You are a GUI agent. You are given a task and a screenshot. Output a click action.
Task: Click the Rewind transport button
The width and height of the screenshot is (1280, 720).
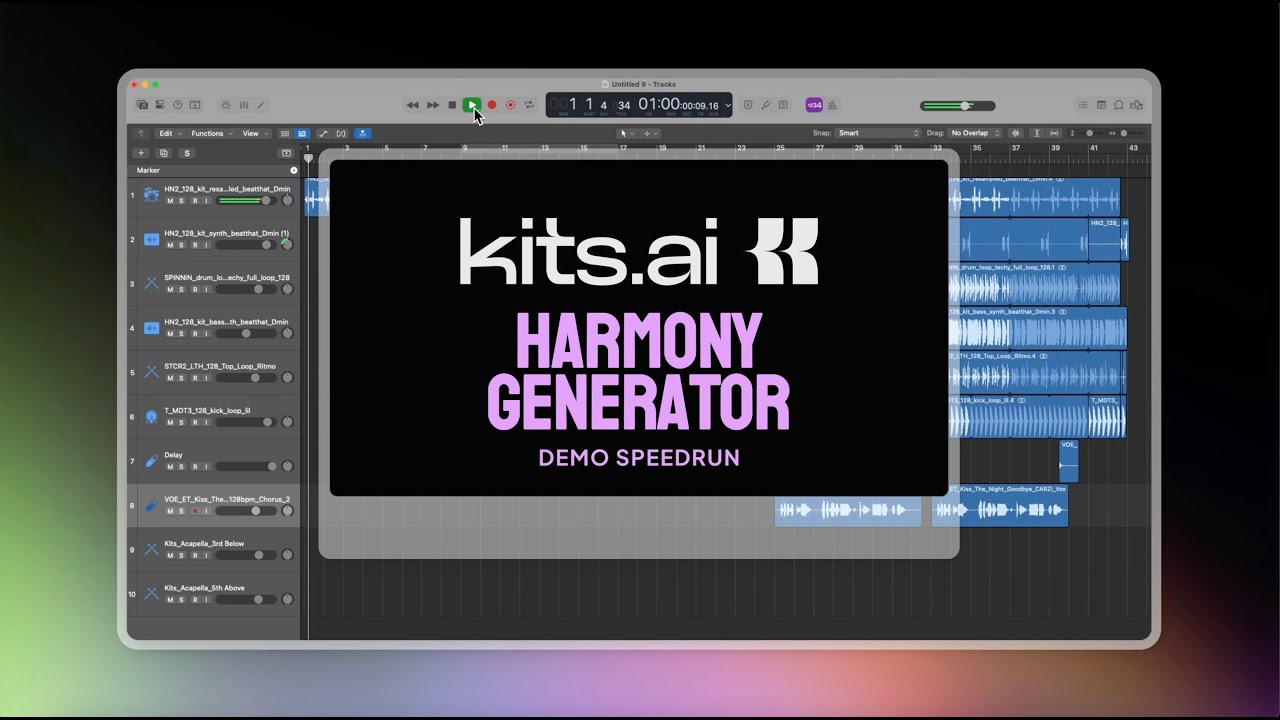pyautogui.click(x=412, y=105)
